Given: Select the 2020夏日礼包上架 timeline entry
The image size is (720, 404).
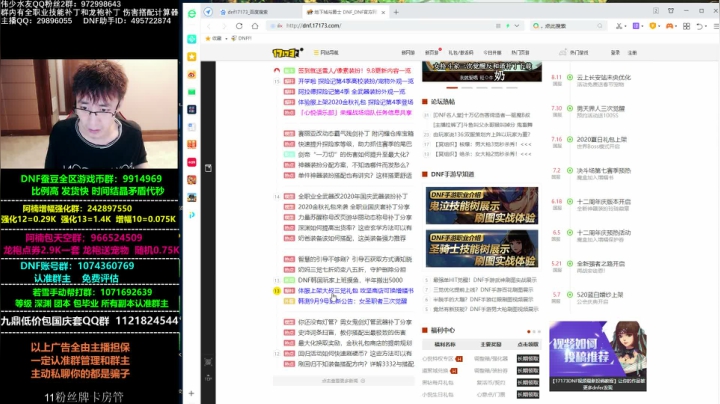Looking at the screenshot, I should pos(601,140).
